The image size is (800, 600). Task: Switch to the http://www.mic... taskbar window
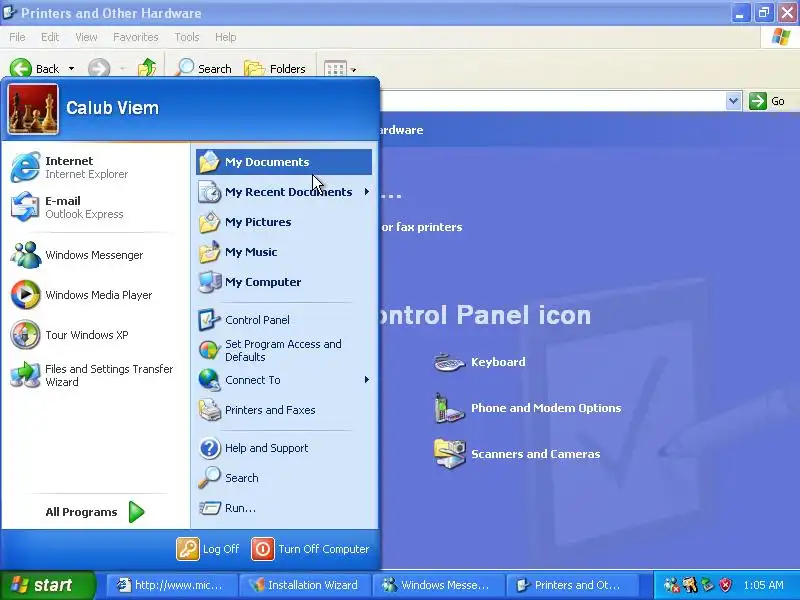point(172,585)
